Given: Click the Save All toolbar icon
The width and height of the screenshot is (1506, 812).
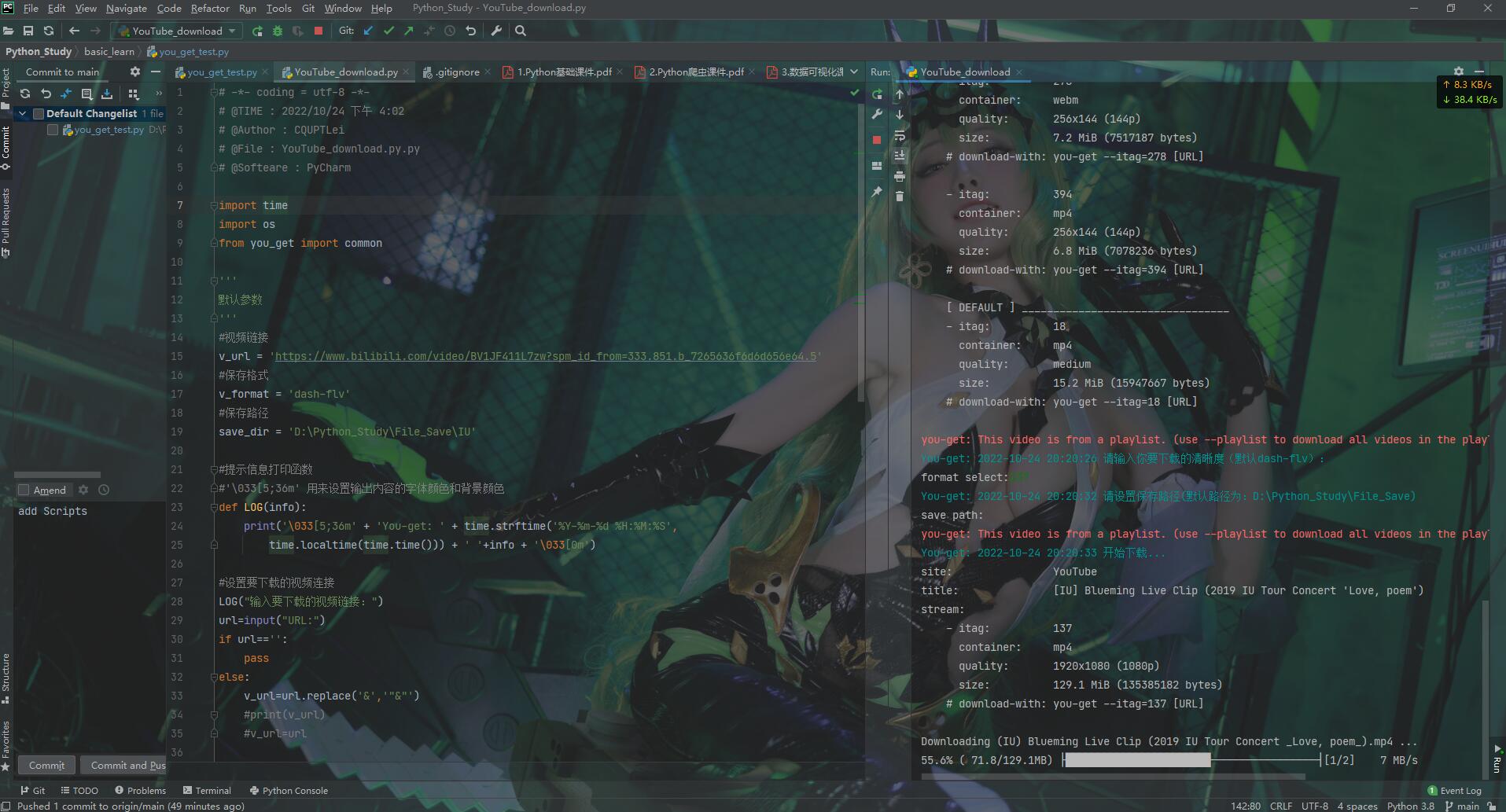Looking at the screenshot, I should [x=28, y=31].
